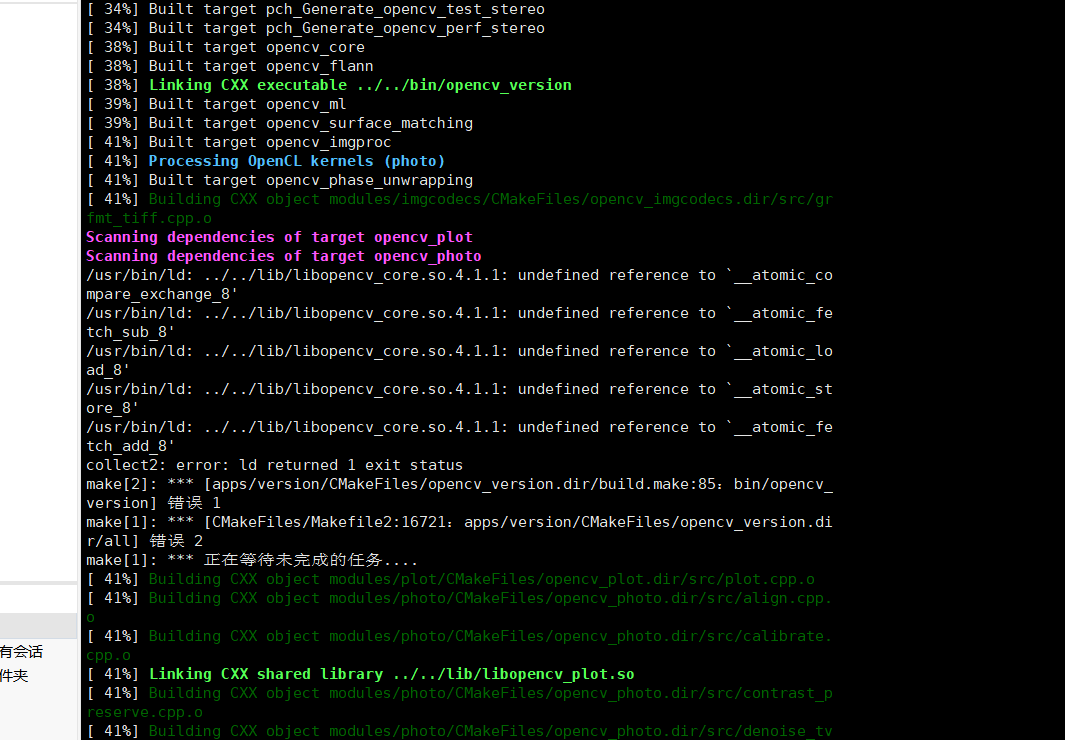1065x740 pixels.
Task: Click the 'Built target opencv_ml' line
Action: pos(216,105)
